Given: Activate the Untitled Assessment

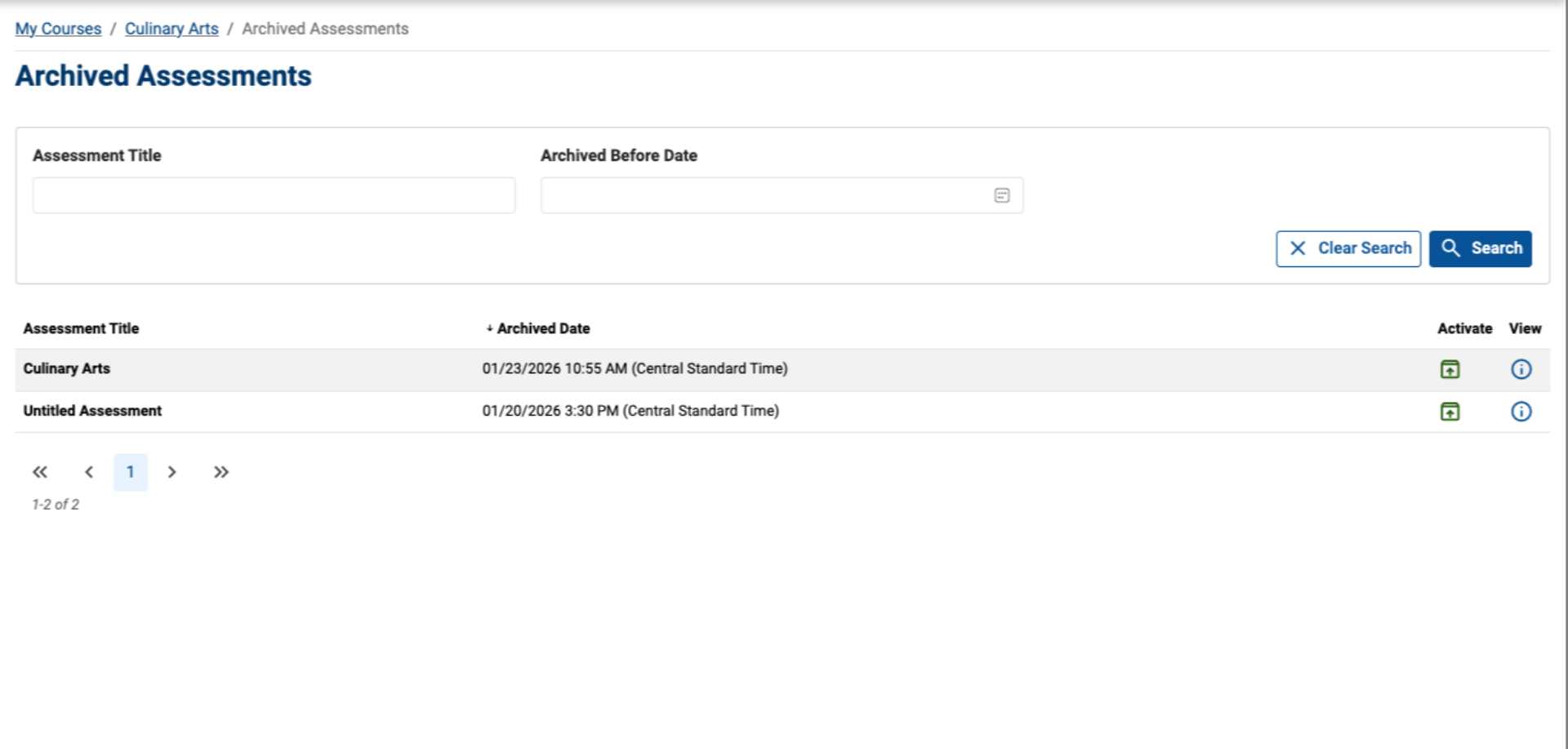Looking at the screenshot, I should tap(1450, 412).
